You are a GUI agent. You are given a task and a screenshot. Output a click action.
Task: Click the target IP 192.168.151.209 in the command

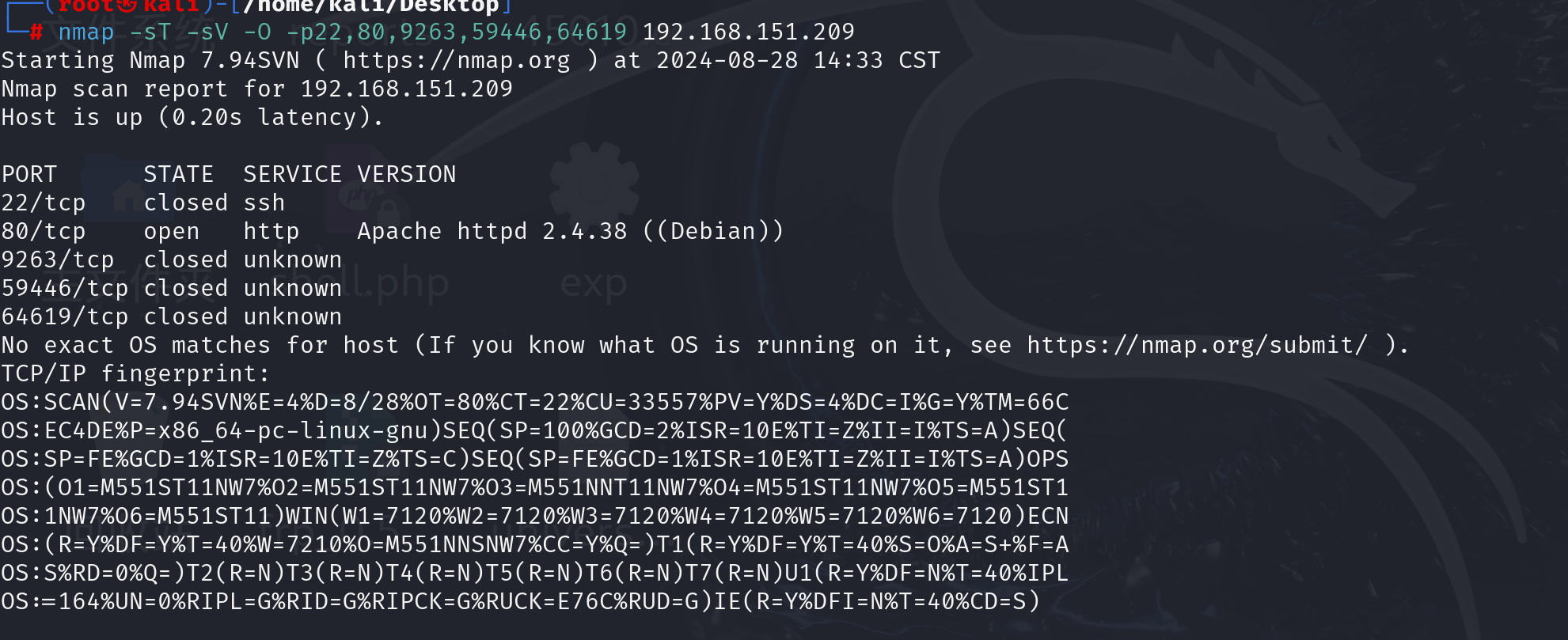tap(748, 32)
